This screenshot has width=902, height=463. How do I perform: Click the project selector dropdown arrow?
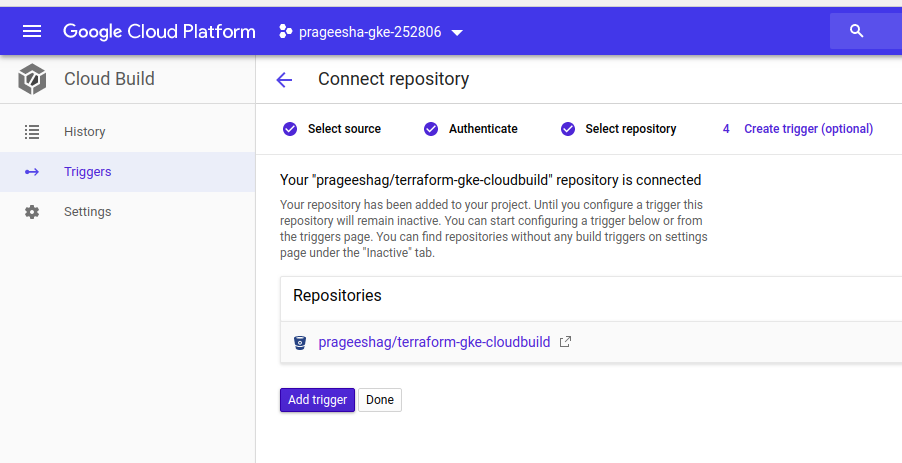coord(457,33)
